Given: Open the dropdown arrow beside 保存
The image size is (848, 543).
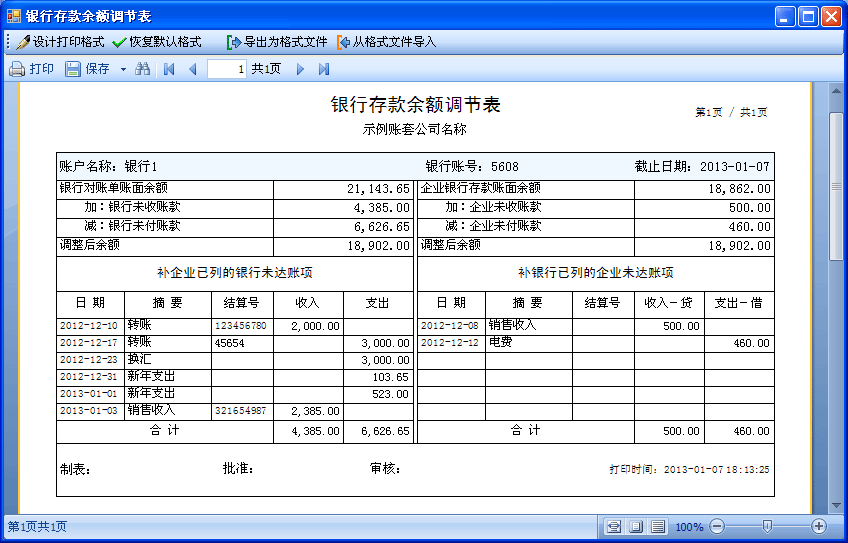Looking at the screenshot, I should point(123,69).
